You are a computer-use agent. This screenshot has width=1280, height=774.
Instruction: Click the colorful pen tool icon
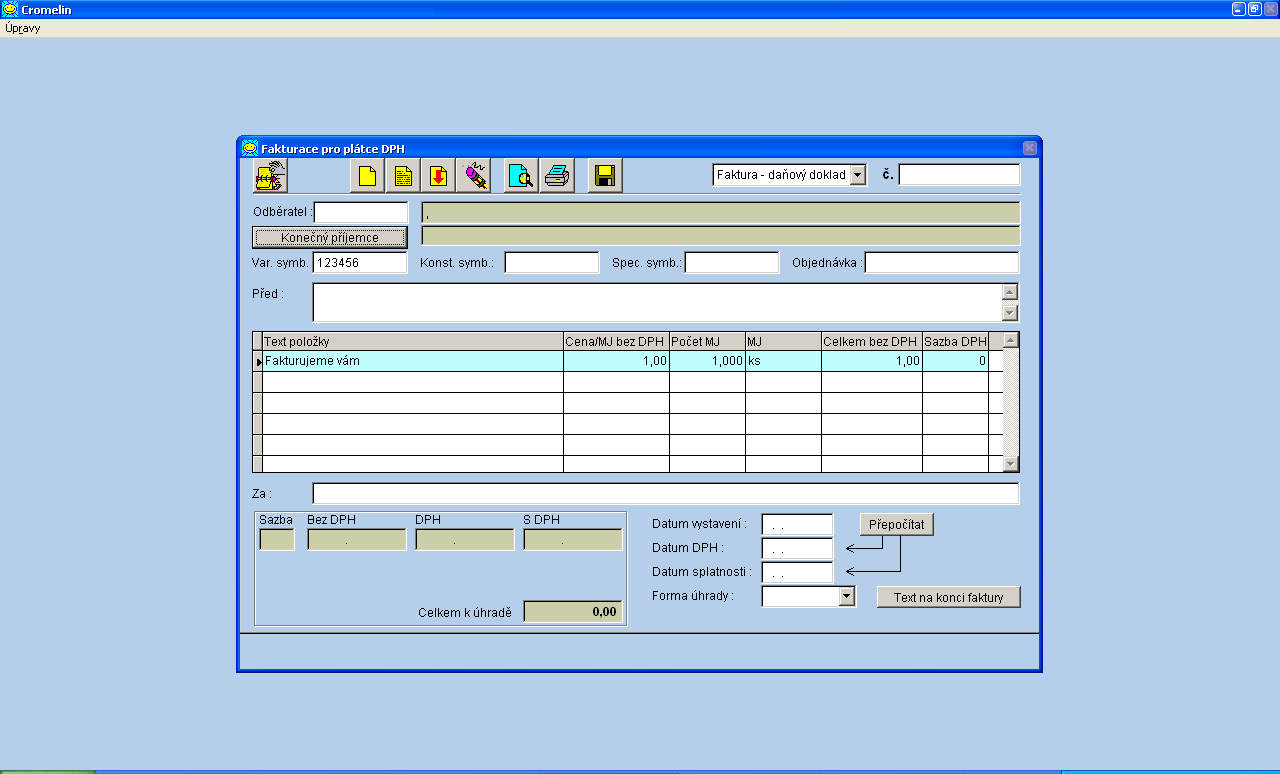pyautogui.click(x=474, y=176)
